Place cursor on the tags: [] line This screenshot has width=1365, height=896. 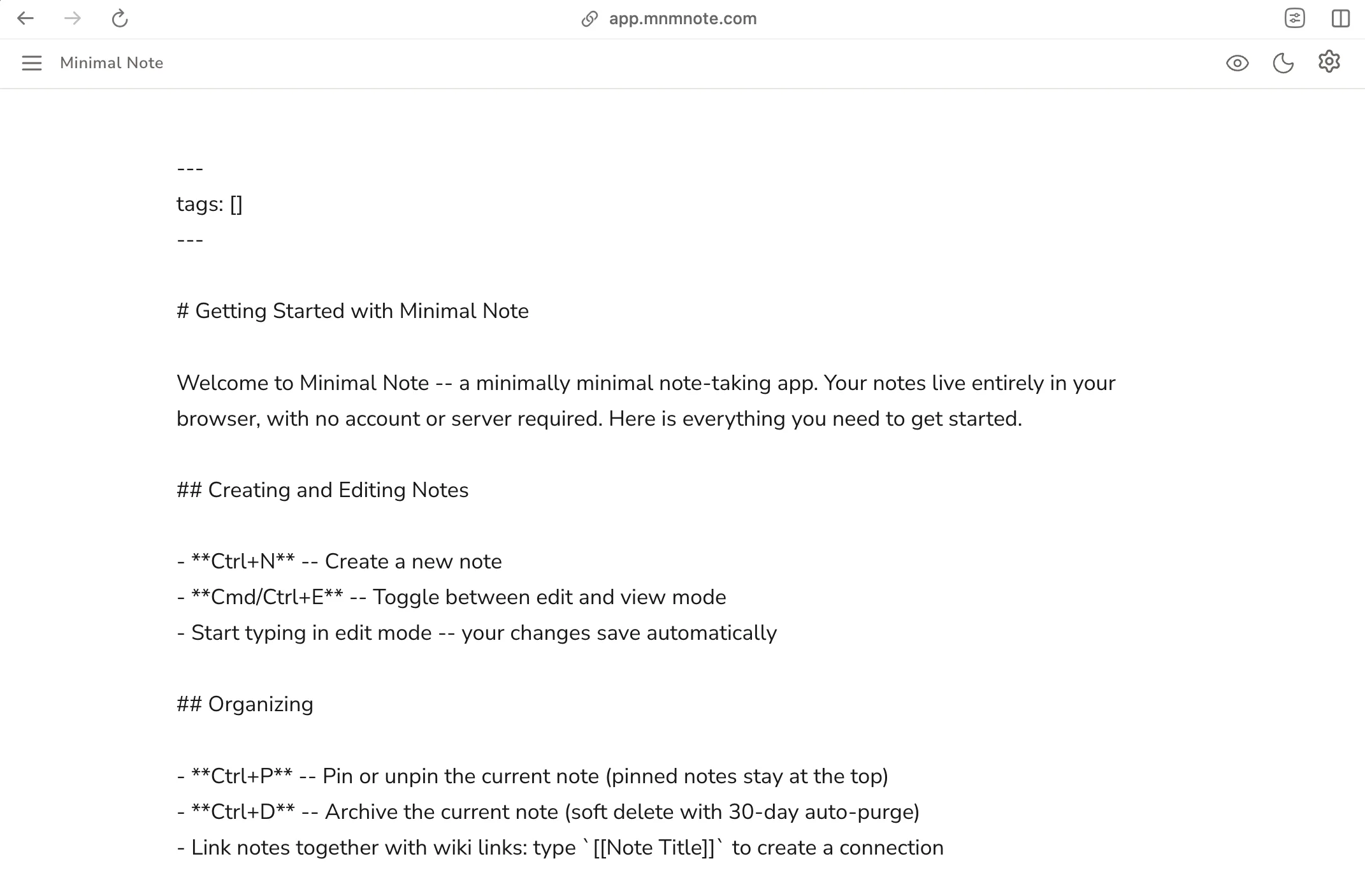coord(209,203)
